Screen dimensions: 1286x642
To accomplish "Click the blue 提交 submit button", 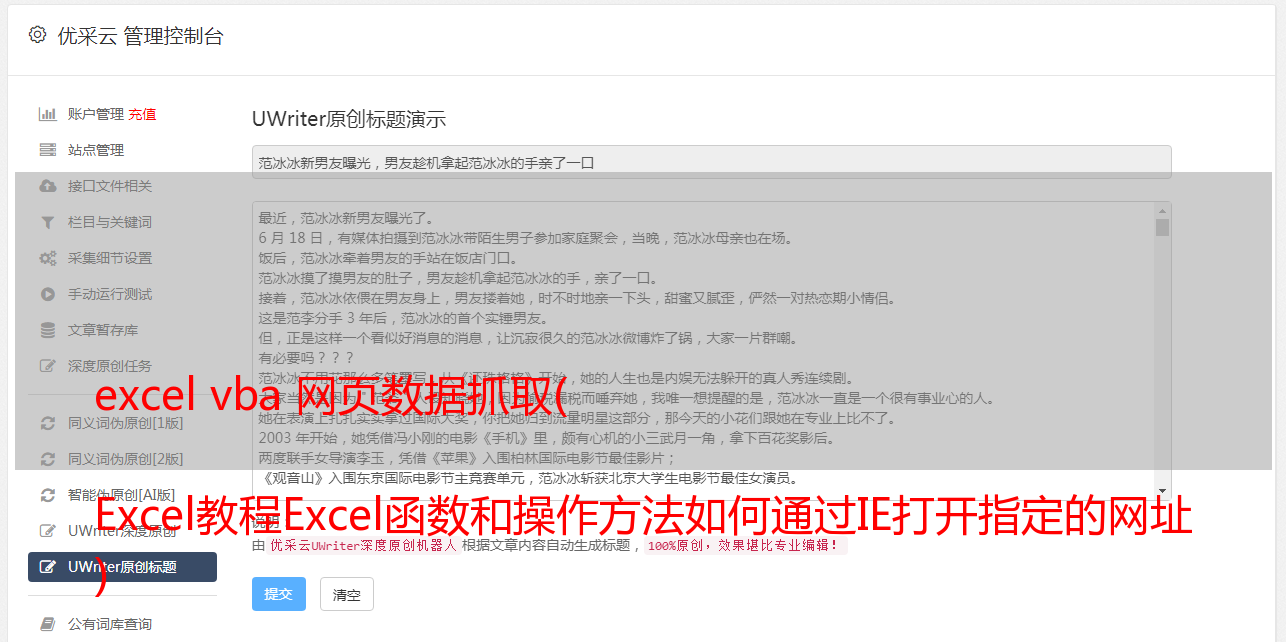I will (x=278, y=594).
